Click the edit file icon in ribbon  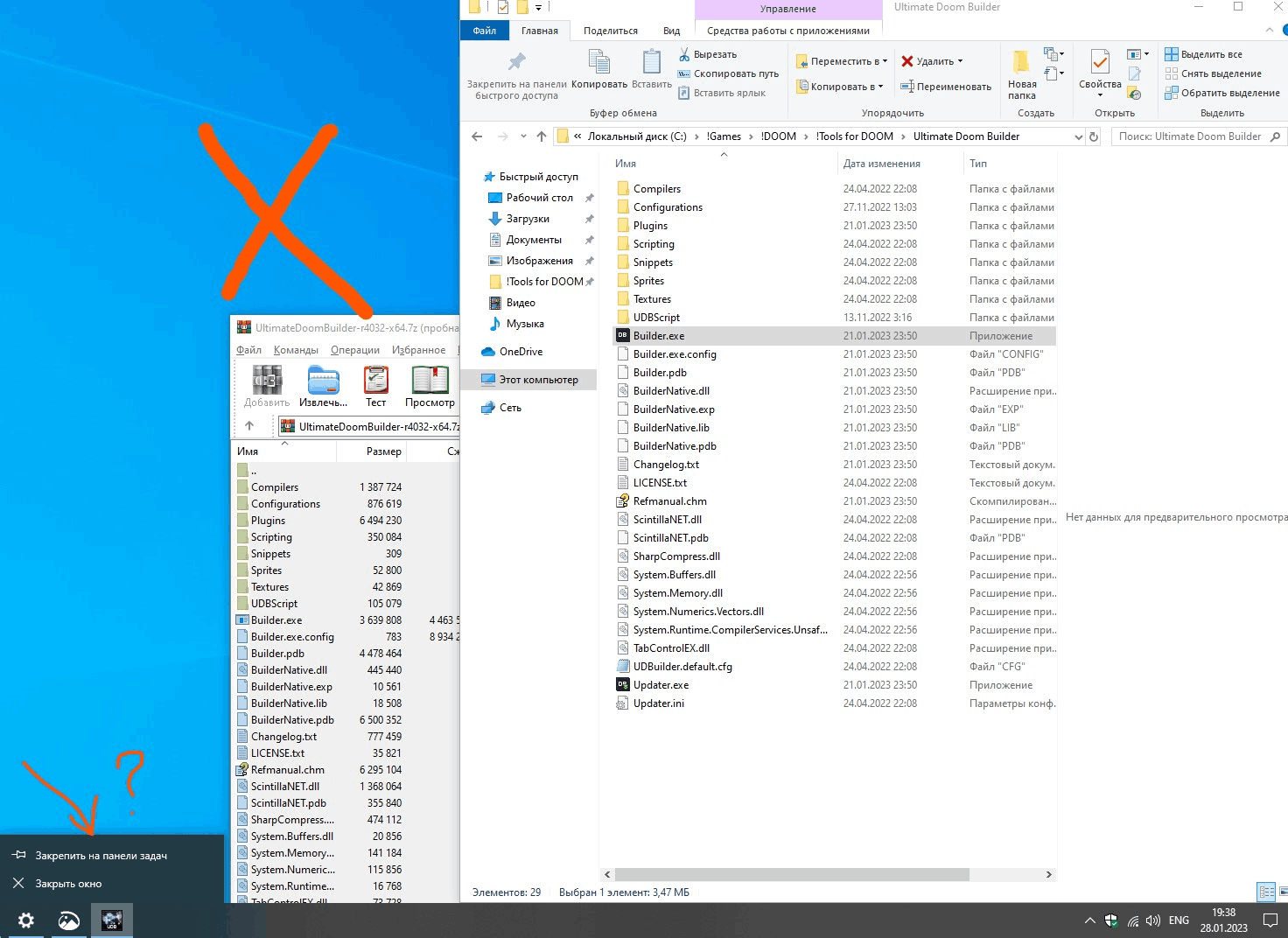(1135, 74)
